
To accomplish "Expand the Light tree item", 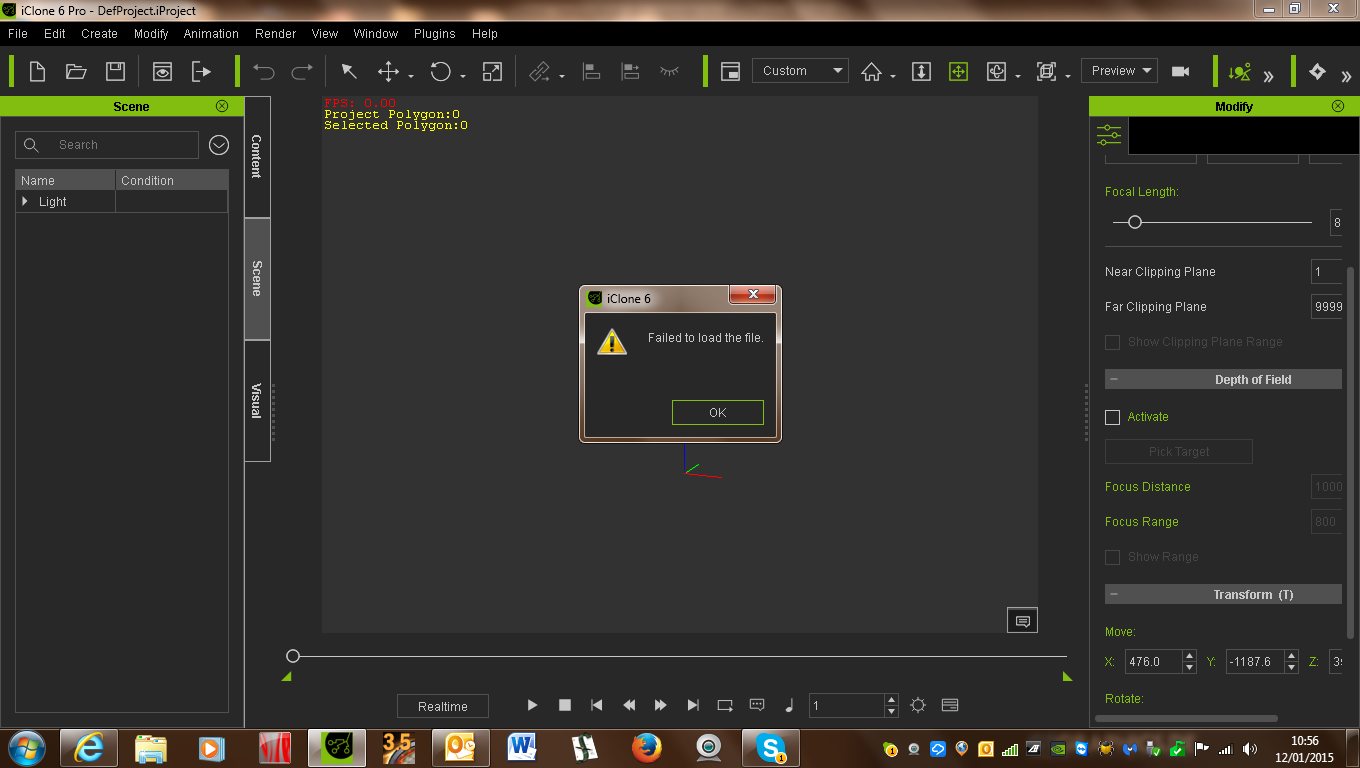I will [x=26, y=202].
